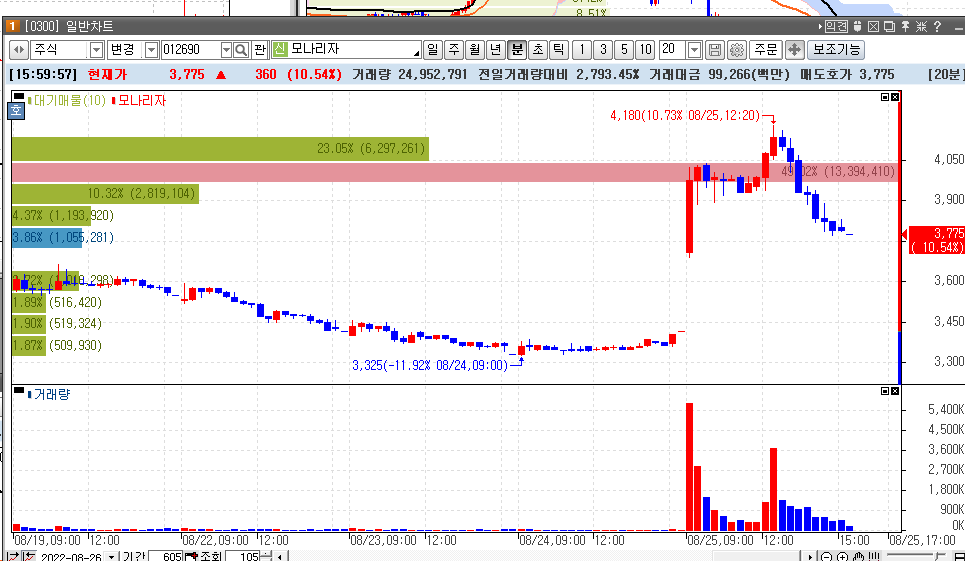Select the minute 분 chart period
Screen dimensions: 965x561
tap(517, 50)
